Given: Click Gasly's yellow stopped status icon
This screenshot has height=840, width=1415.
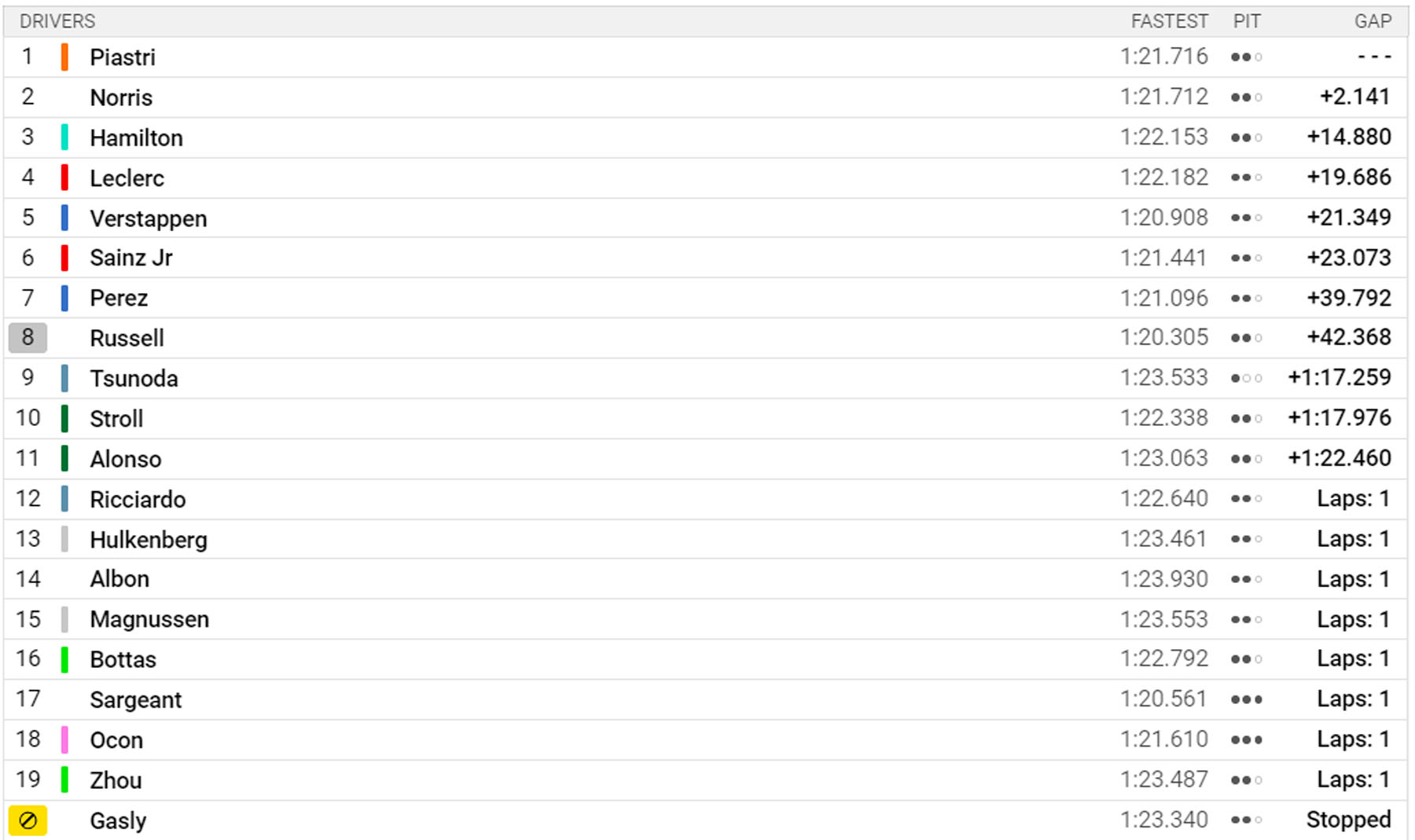Looking at the screenshot, I should point(28,820).
